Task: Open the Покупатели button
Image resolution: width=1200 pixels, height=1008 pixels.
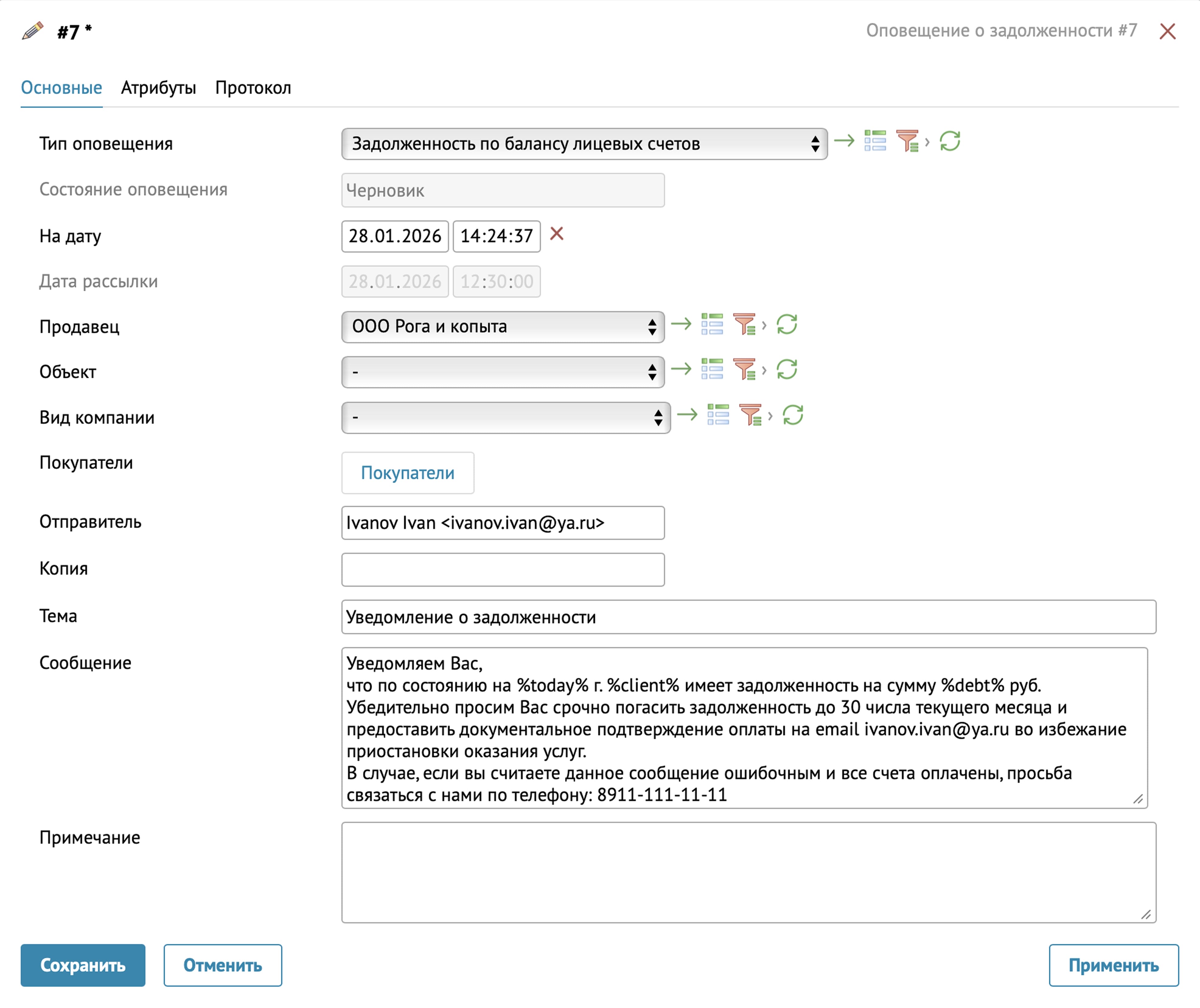Action: pyautogui.click(x=407, y=473)
